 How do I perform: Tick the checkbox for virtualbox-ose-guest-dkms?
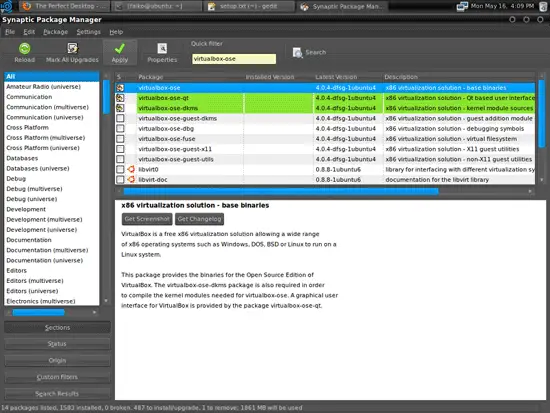(x=120, y=118)
